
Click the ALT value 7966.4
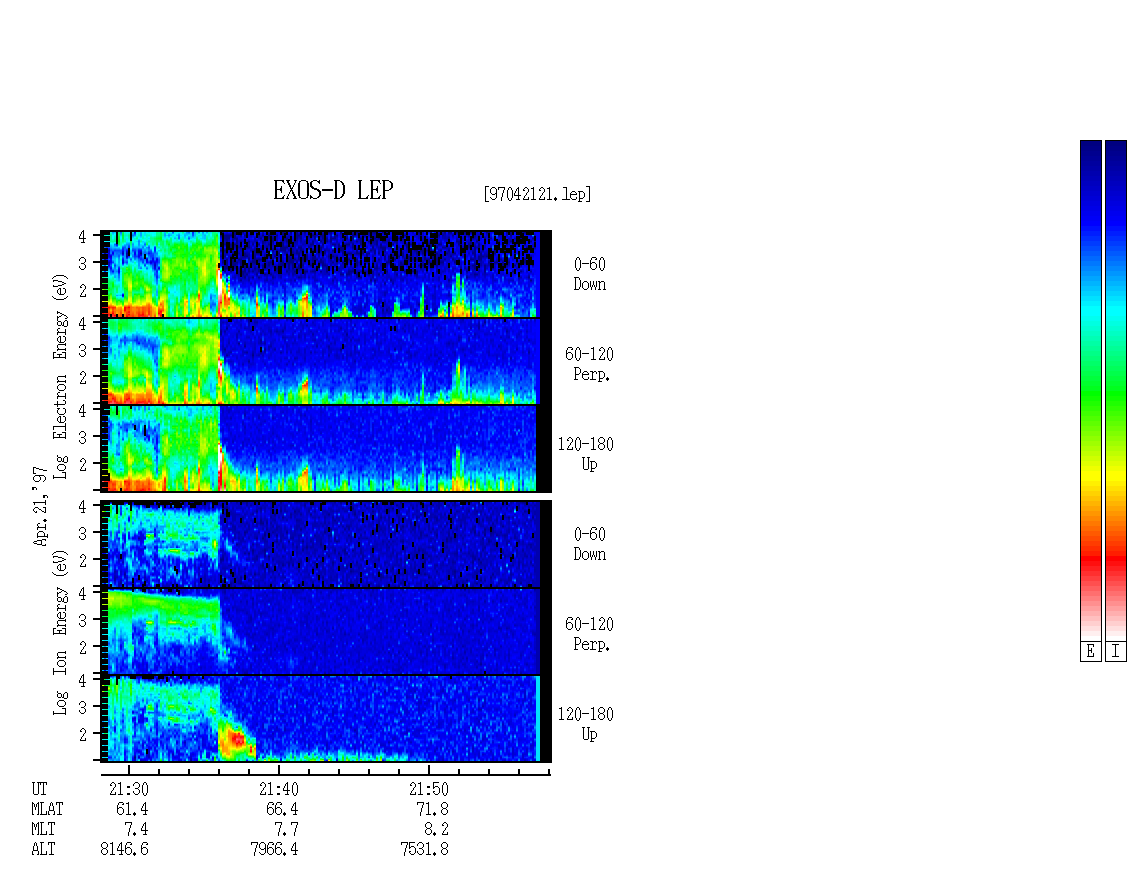[275, 850]
